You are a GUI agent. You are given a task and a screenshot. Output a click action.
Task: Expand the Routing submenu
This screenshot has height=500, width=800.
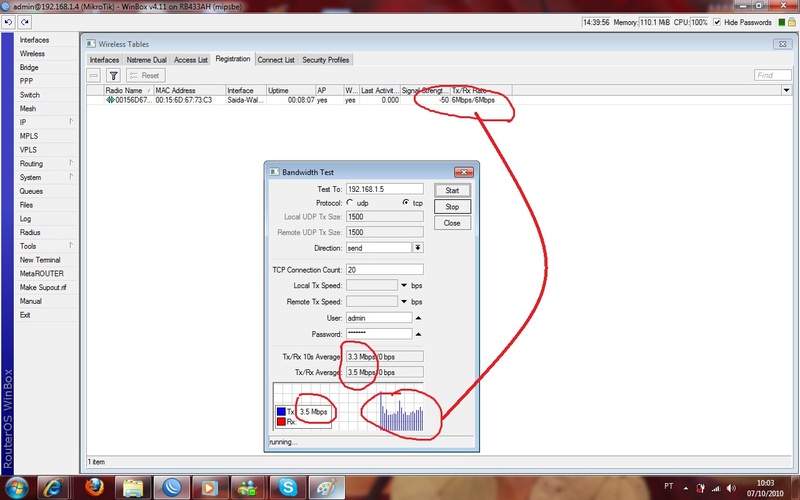coord(71,163)
